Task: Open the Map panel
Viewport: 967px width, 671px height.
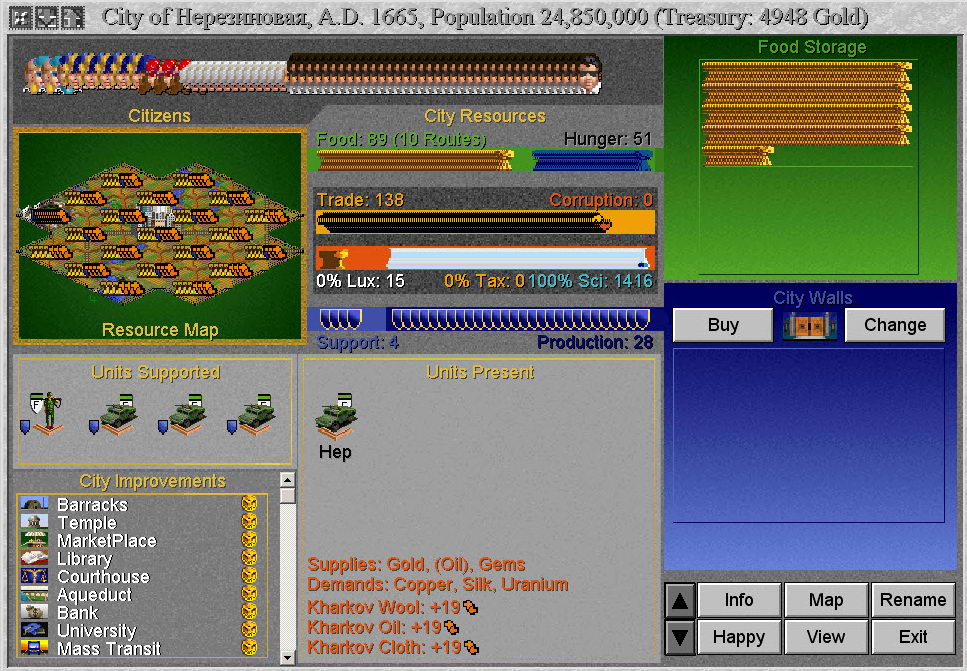Action: tap(826, 600)
